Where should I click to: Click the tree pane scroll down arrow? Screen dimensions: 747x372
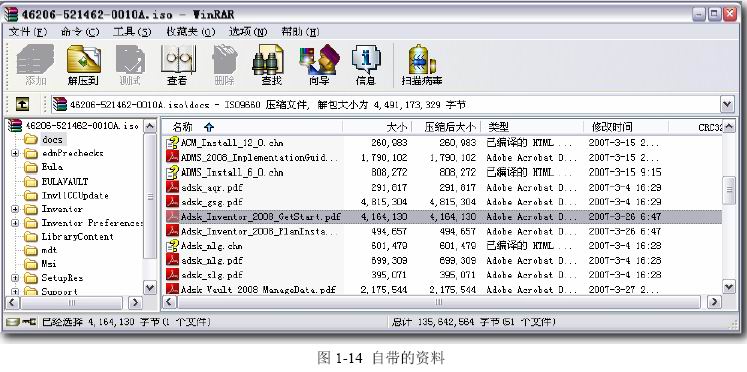coord(150,287)
